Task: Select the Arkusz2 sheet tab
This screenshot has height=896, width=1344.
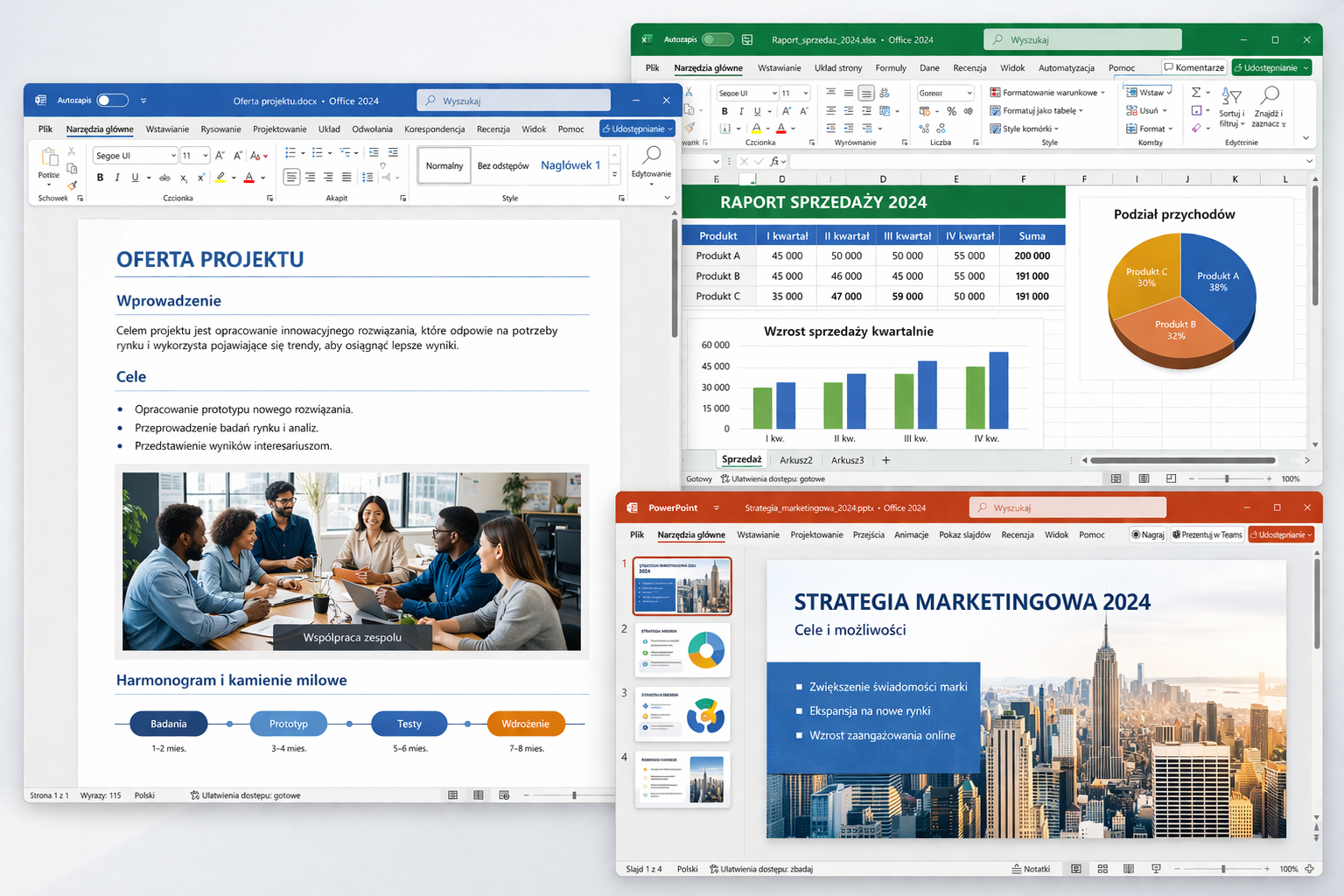Action: click(x=796, y=459)
